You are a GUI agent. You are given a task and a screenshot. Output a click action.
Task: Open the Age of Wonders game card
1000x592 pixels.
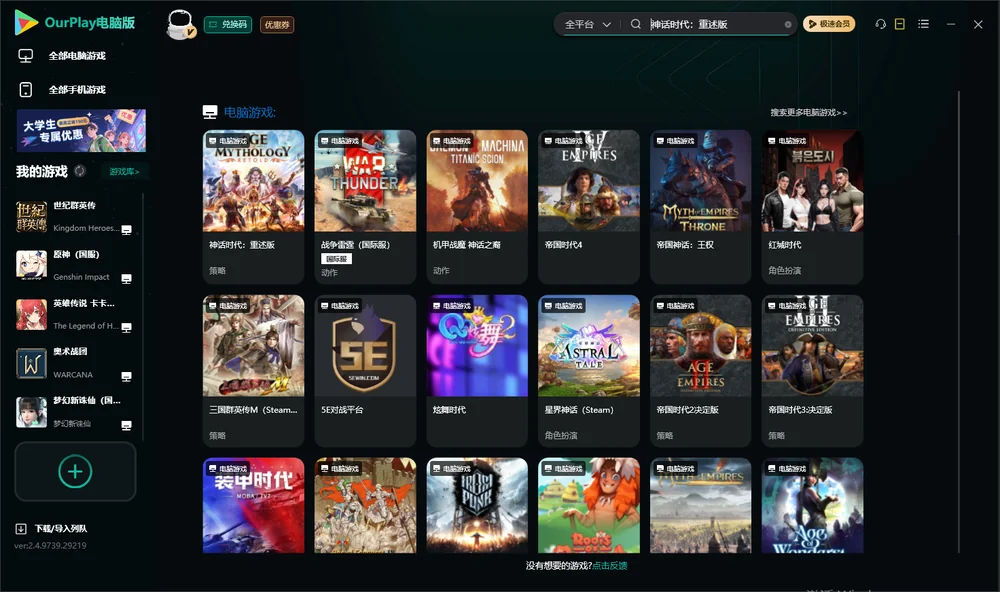coord(812,505)
